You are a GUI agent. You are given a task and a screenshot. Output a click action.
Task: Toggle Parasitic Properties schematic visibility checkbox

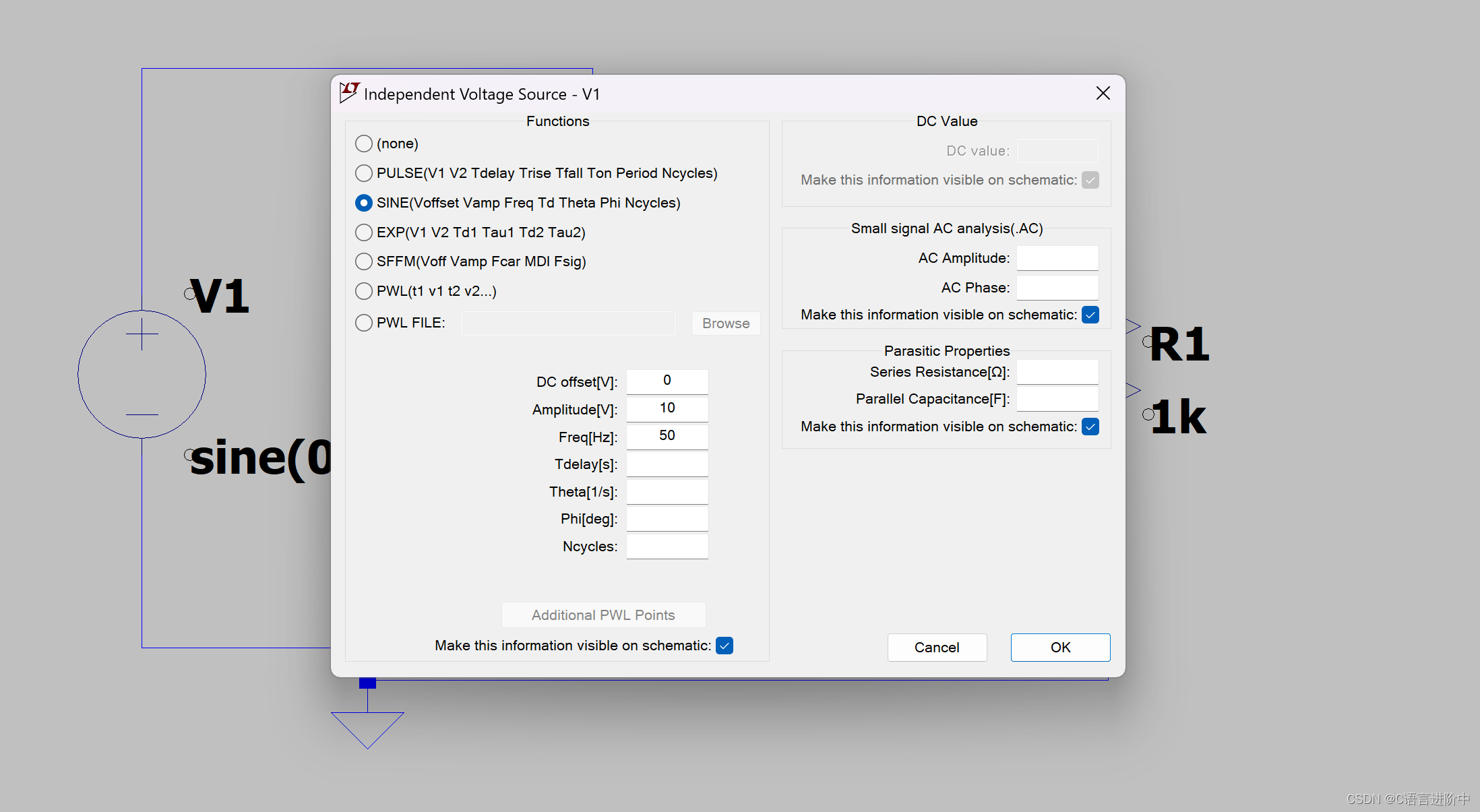point(1090,427)
